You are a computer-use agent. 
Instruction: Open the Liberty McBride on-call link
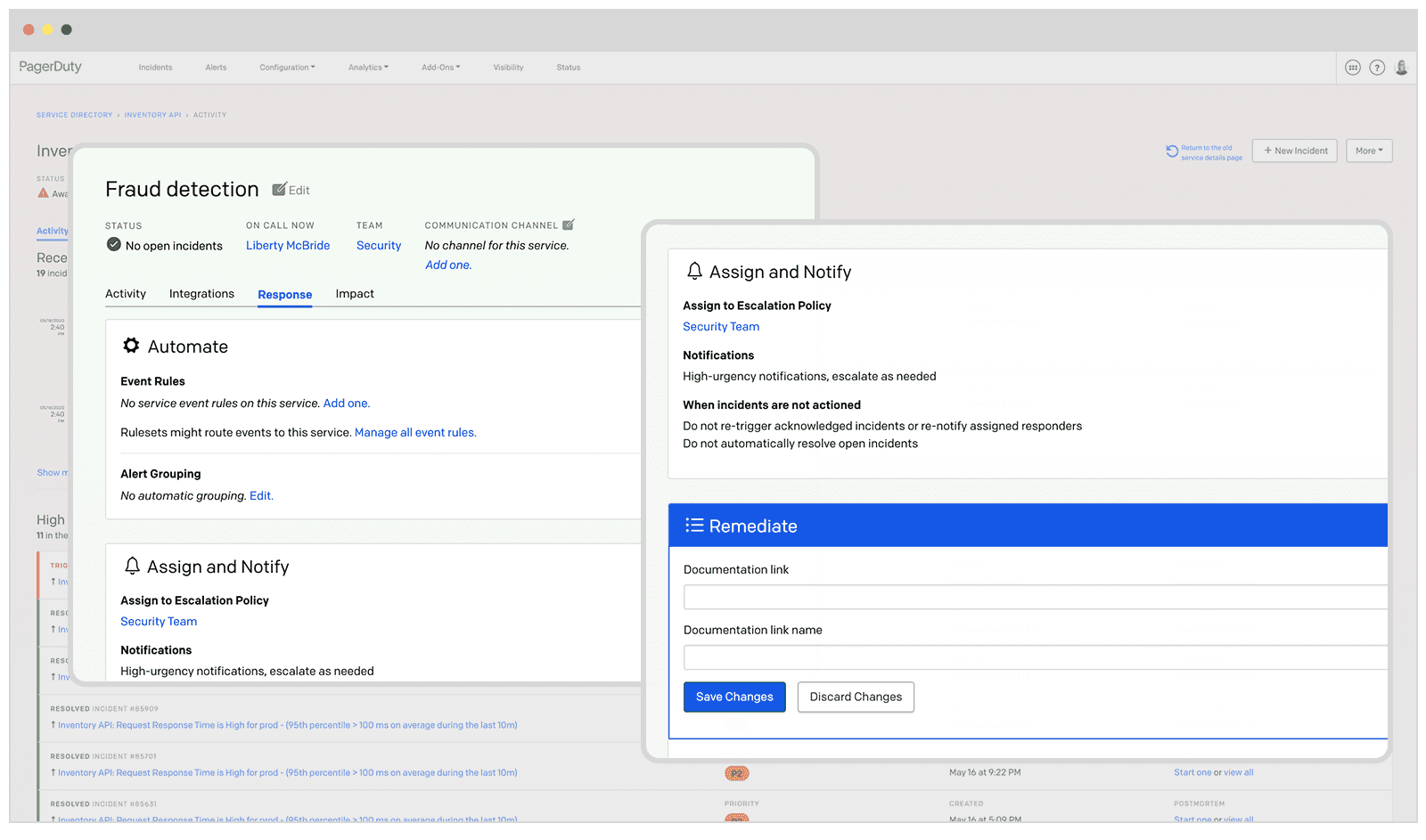pos(288,246)
